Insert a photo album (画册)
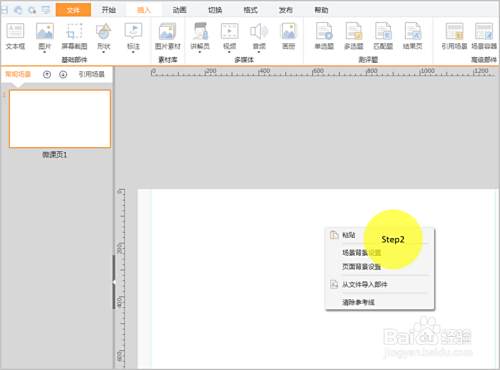The image size is (500, 370). (289, 36)
